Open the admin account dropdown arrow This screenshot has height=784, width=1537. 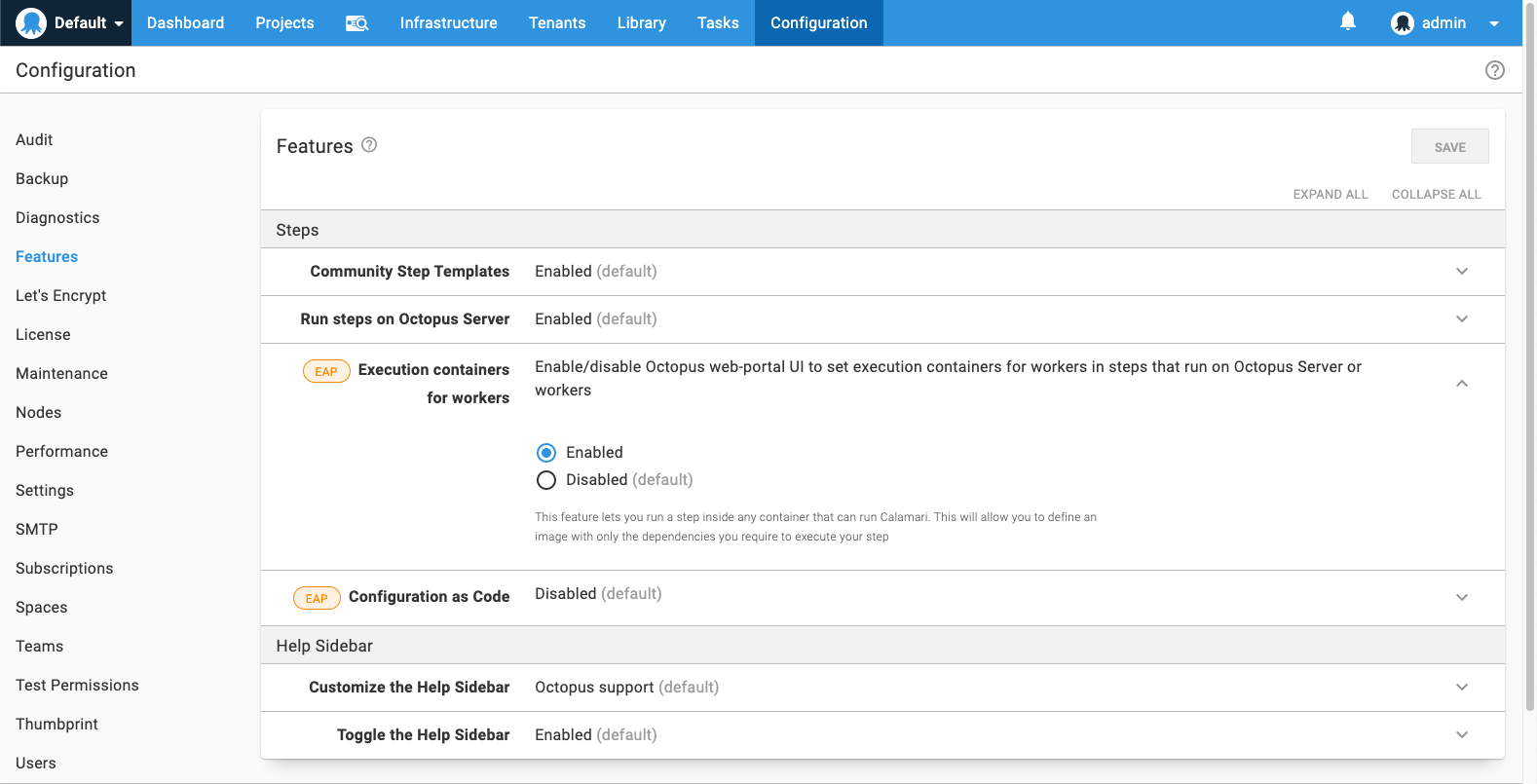coord(1493,23)
